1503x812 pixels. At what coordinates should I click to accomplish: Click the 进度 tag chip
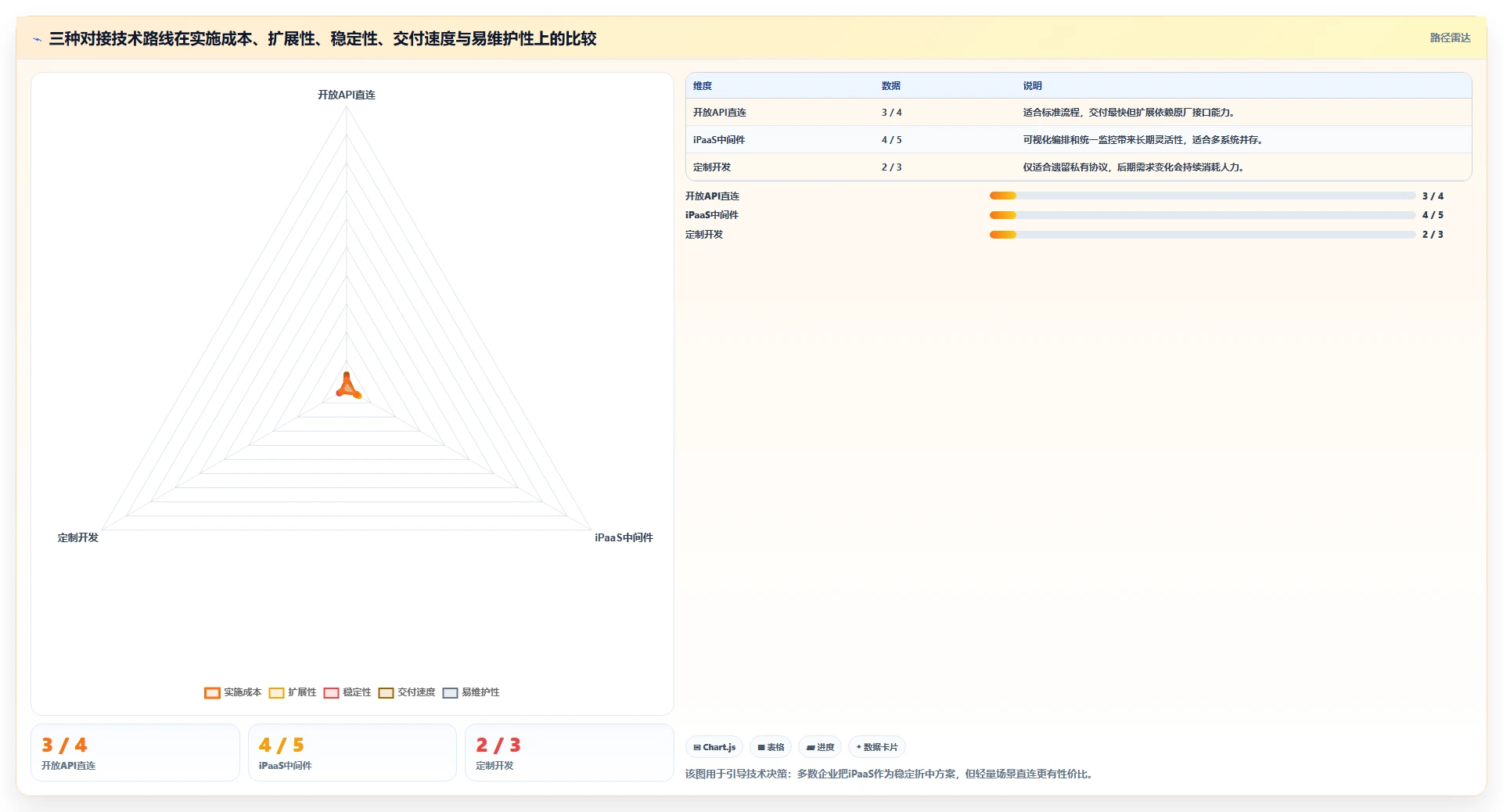tap(820, 747)
